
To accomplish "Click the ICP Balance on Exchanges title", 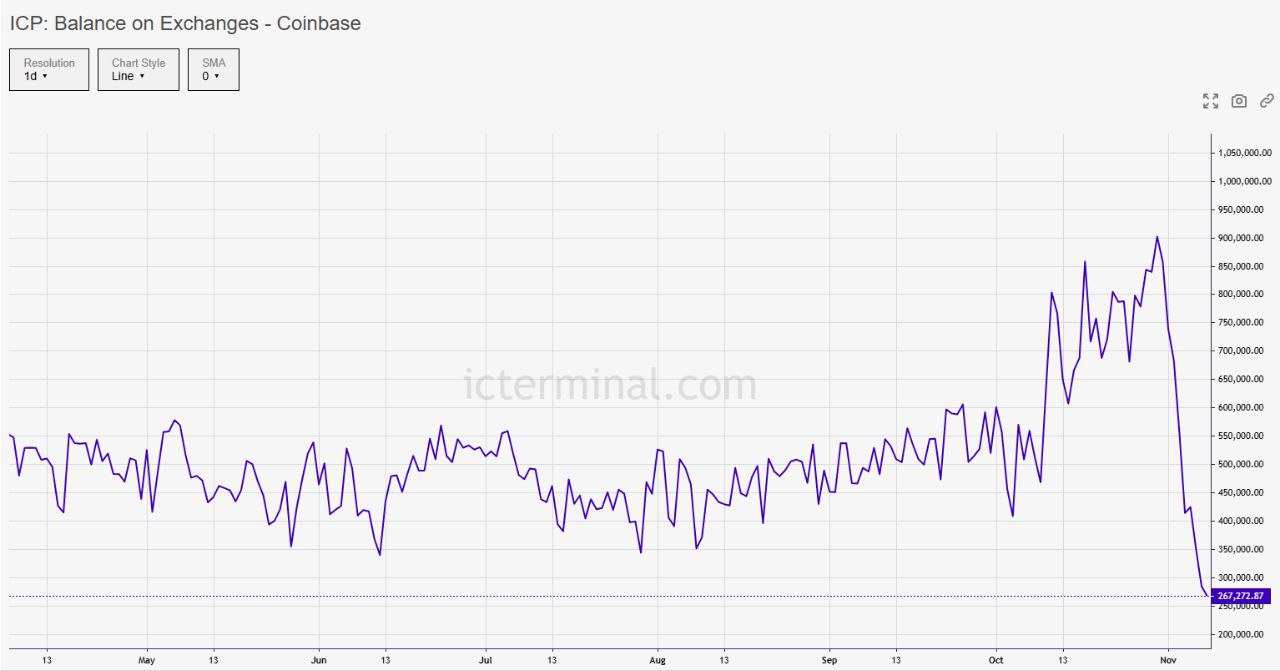I will tap(185, 23).
